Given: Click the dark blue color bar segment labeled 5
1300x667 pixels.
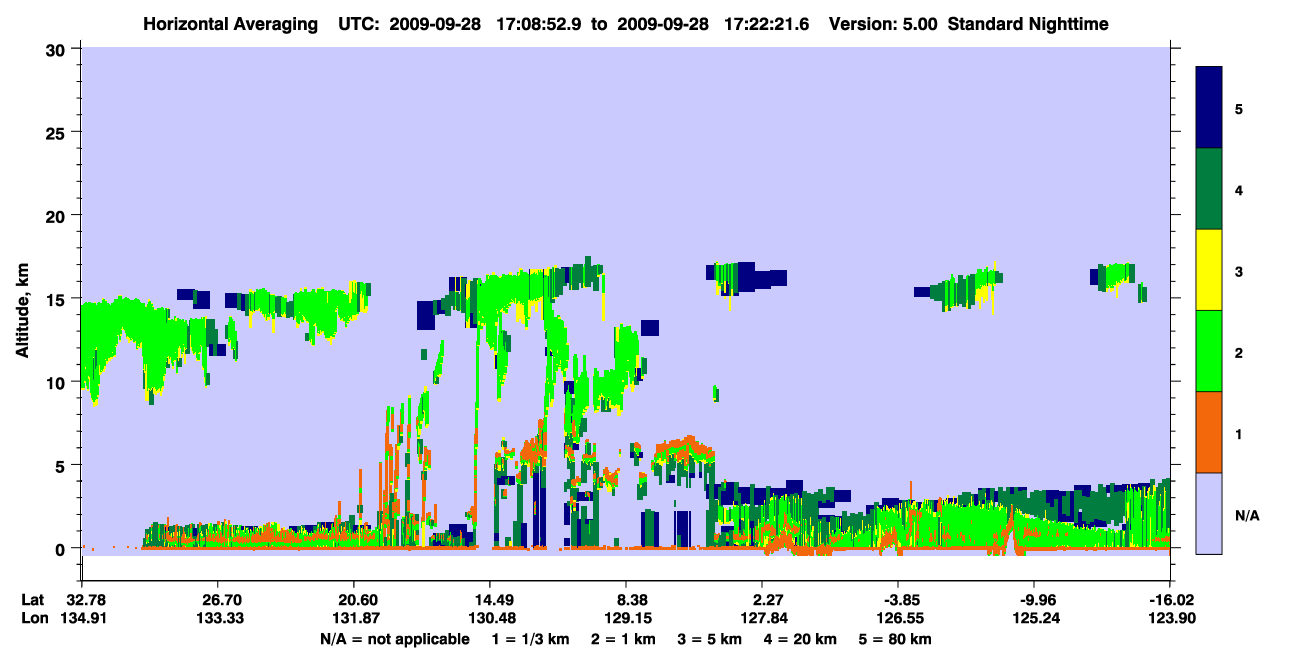Looking at the screenshot, I should [1209, 108].
